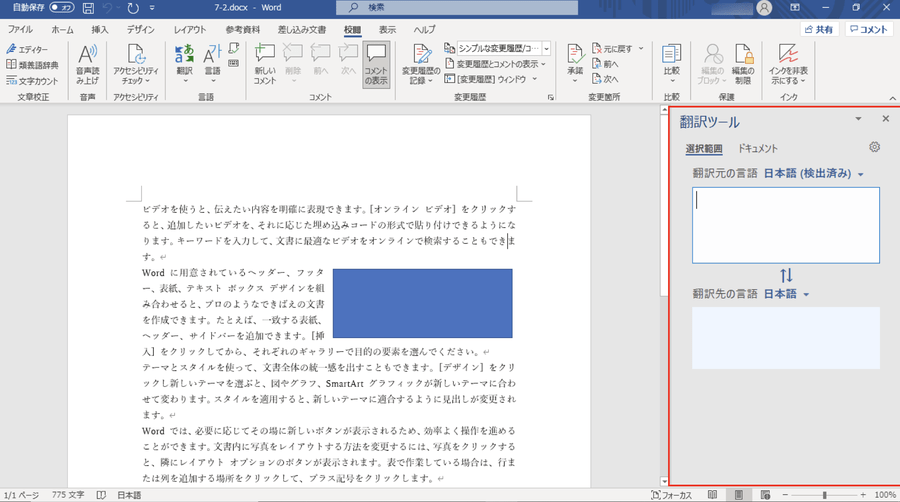Image resolution: width=900 pixels, height=502 pixels.
Task: Click the source text box in translator pane
Action: [785, 225]
